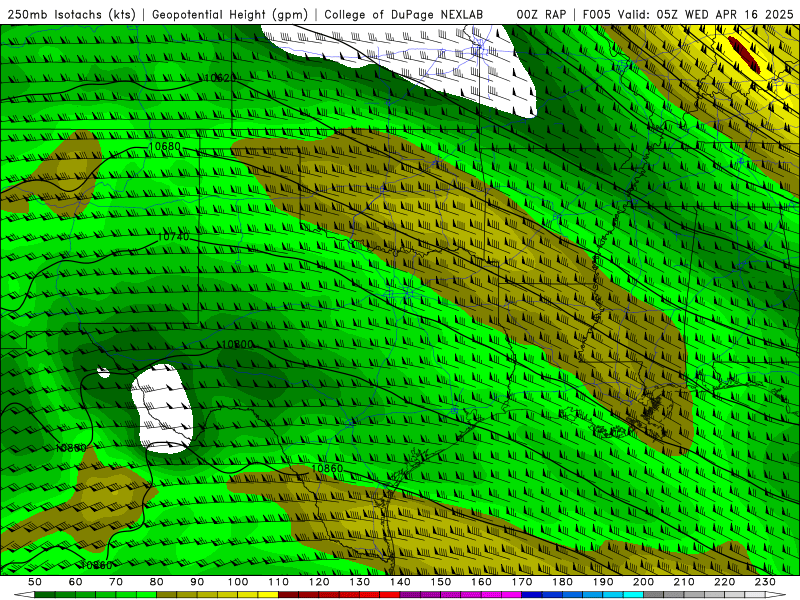Click the 100 value on the color scale

[238, 582]
